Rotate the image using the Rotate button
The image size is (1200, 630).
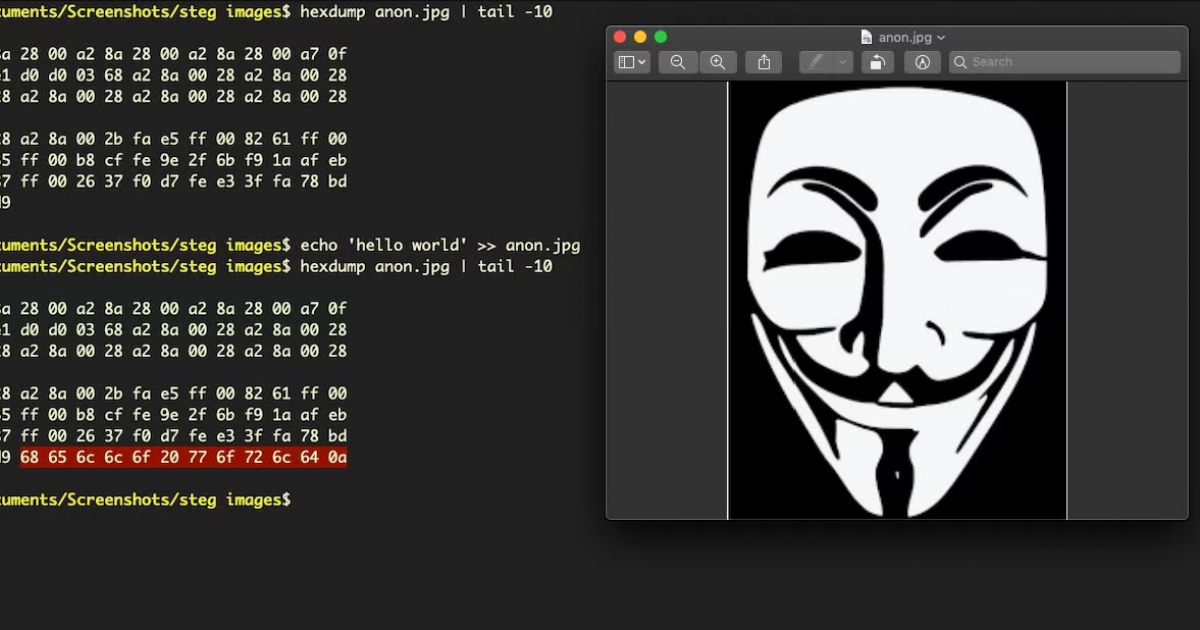tap(876, 62)
